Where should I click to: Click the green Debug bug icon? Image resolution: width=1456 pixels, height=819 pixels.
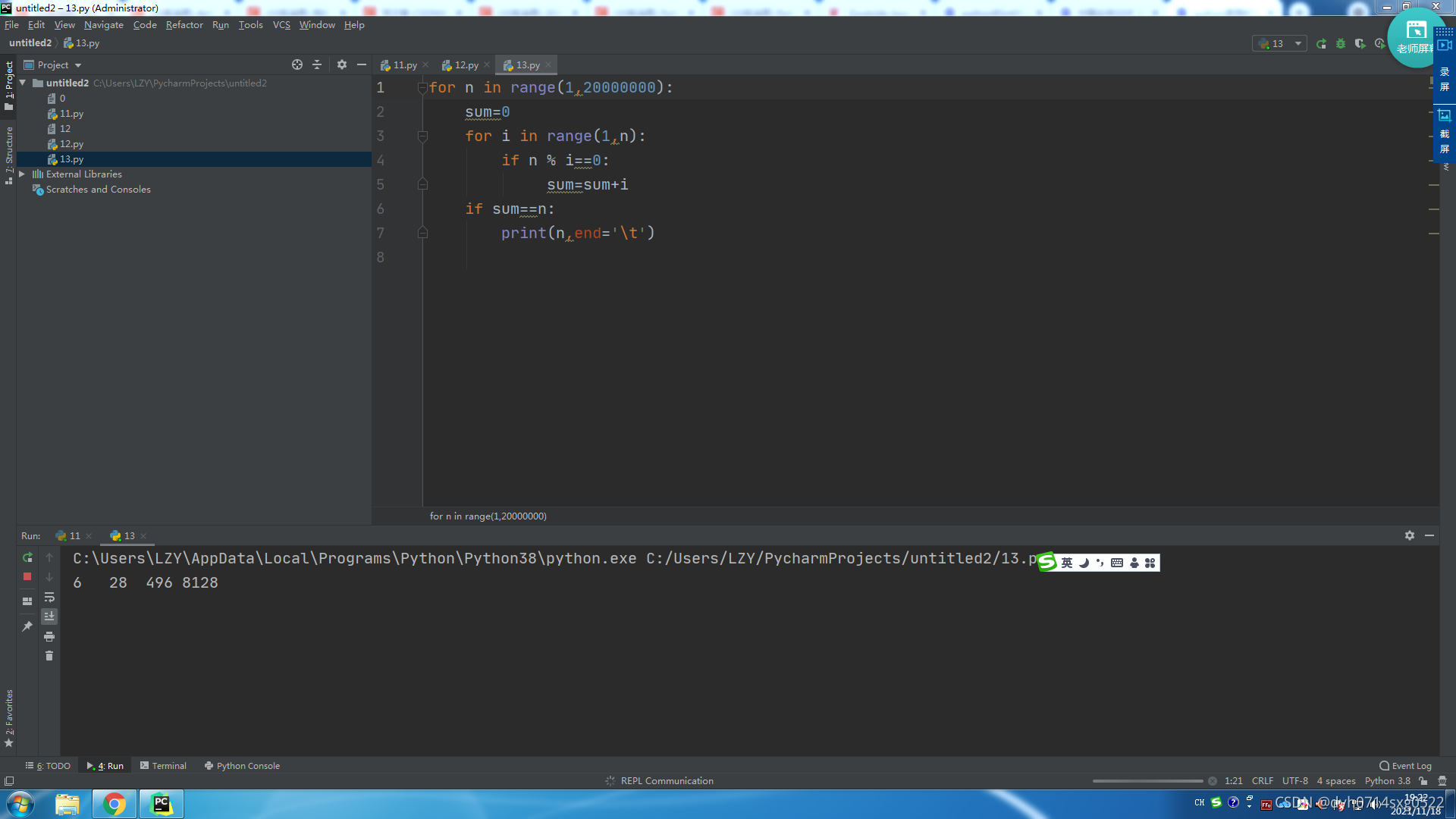[x=1341, y=44]
